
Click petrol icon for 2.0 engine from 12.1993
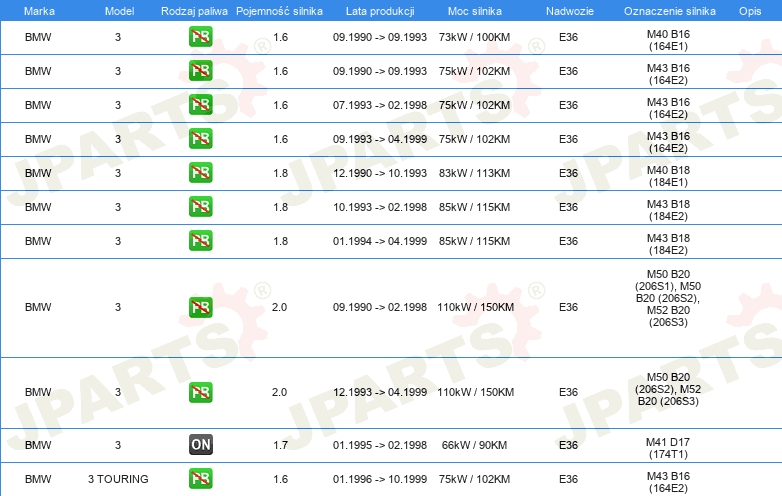tap(201, 392)
